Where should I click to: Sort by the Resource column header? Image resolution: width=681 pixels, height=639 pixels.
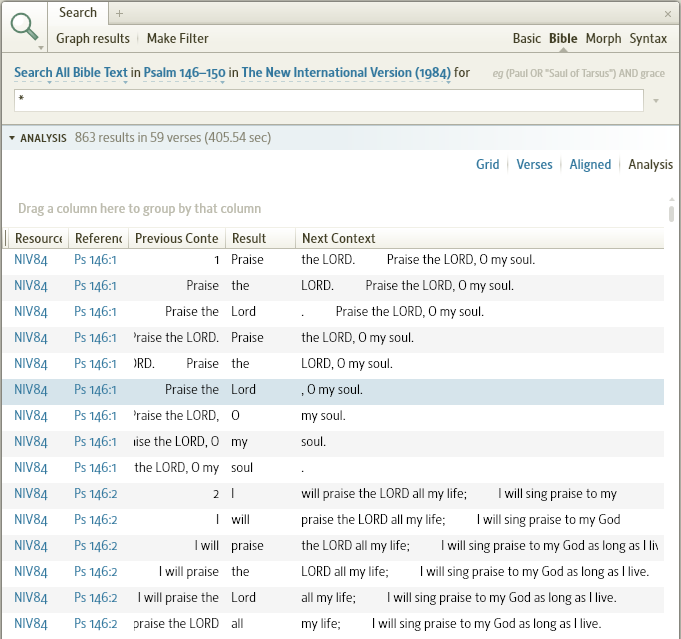coord(38,238)
